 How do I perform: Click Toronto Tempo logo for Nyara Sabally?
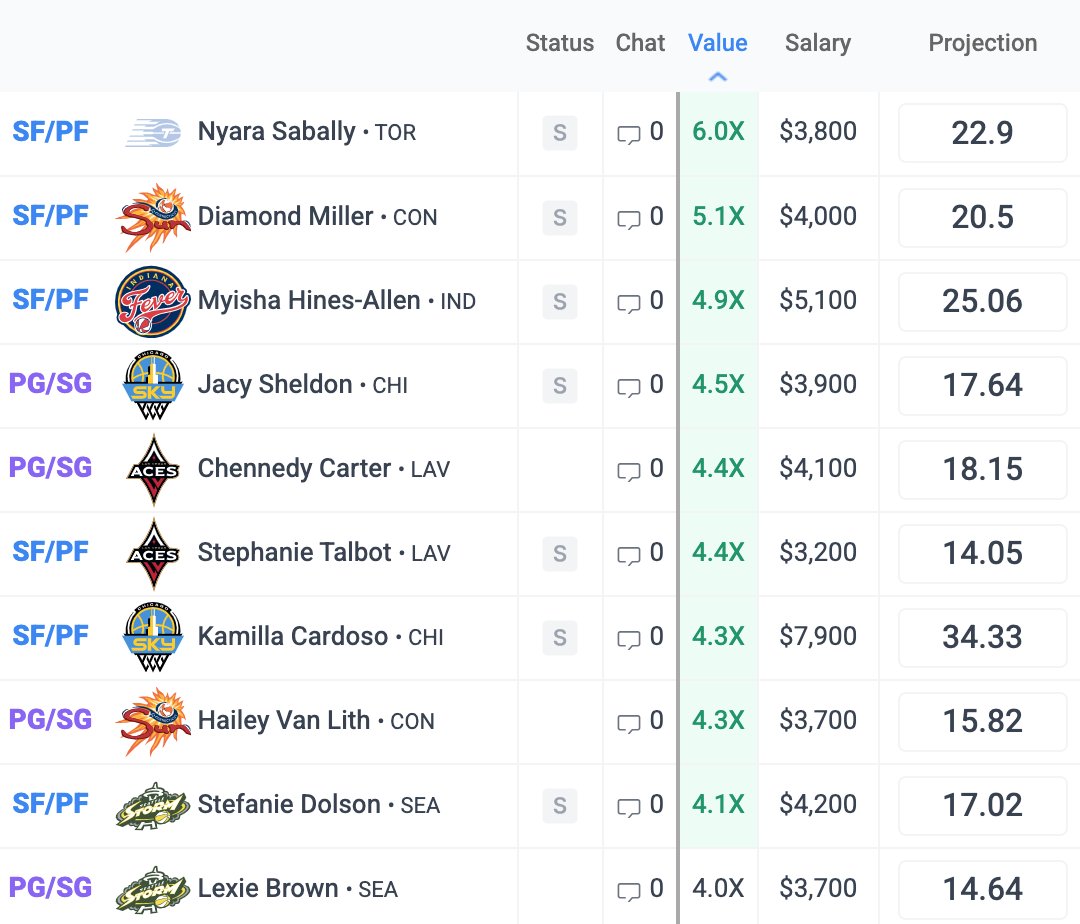(153, 132)
